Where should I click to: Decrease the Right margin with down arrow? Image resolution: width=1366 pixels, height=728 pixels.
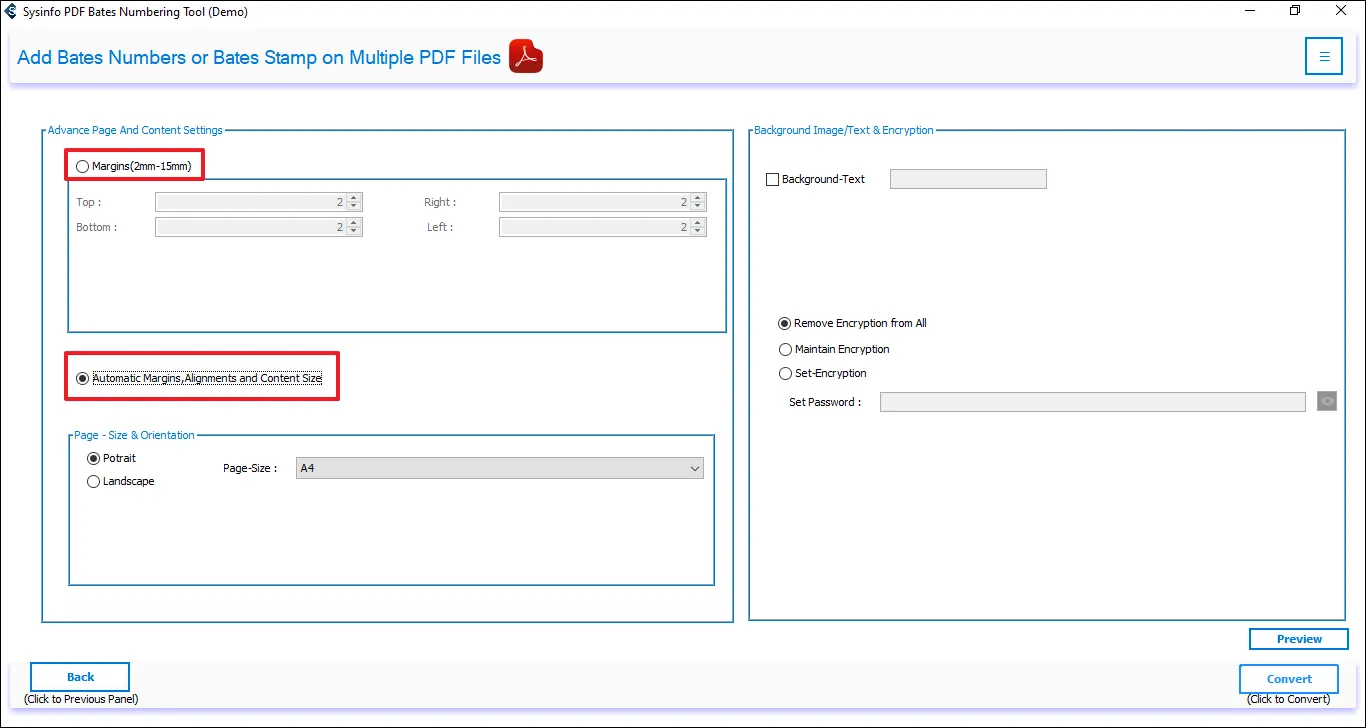point(699,206)
